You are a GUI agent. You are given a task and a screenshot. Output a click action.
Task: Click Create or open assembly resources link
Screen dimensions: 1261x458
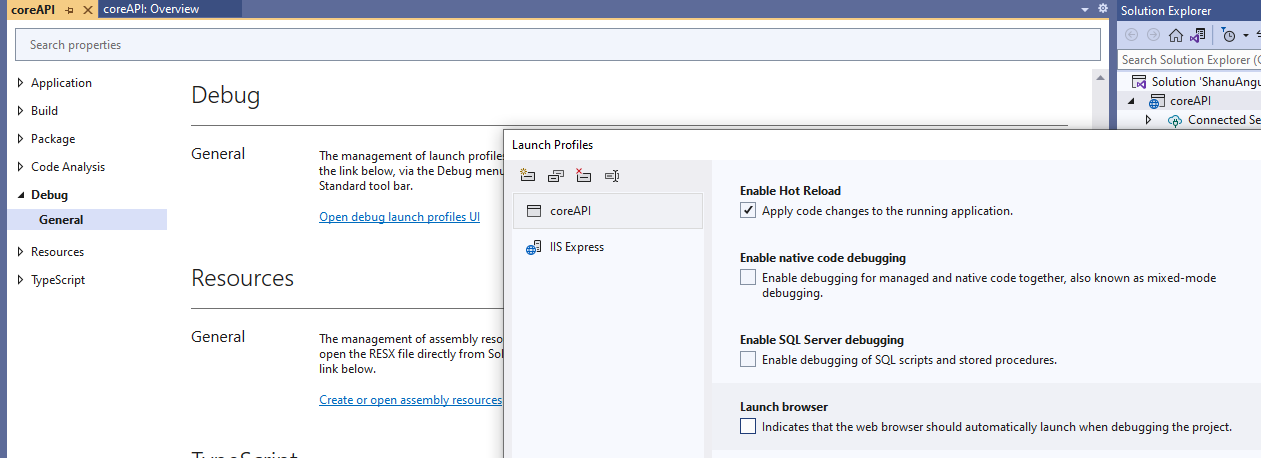410,400
